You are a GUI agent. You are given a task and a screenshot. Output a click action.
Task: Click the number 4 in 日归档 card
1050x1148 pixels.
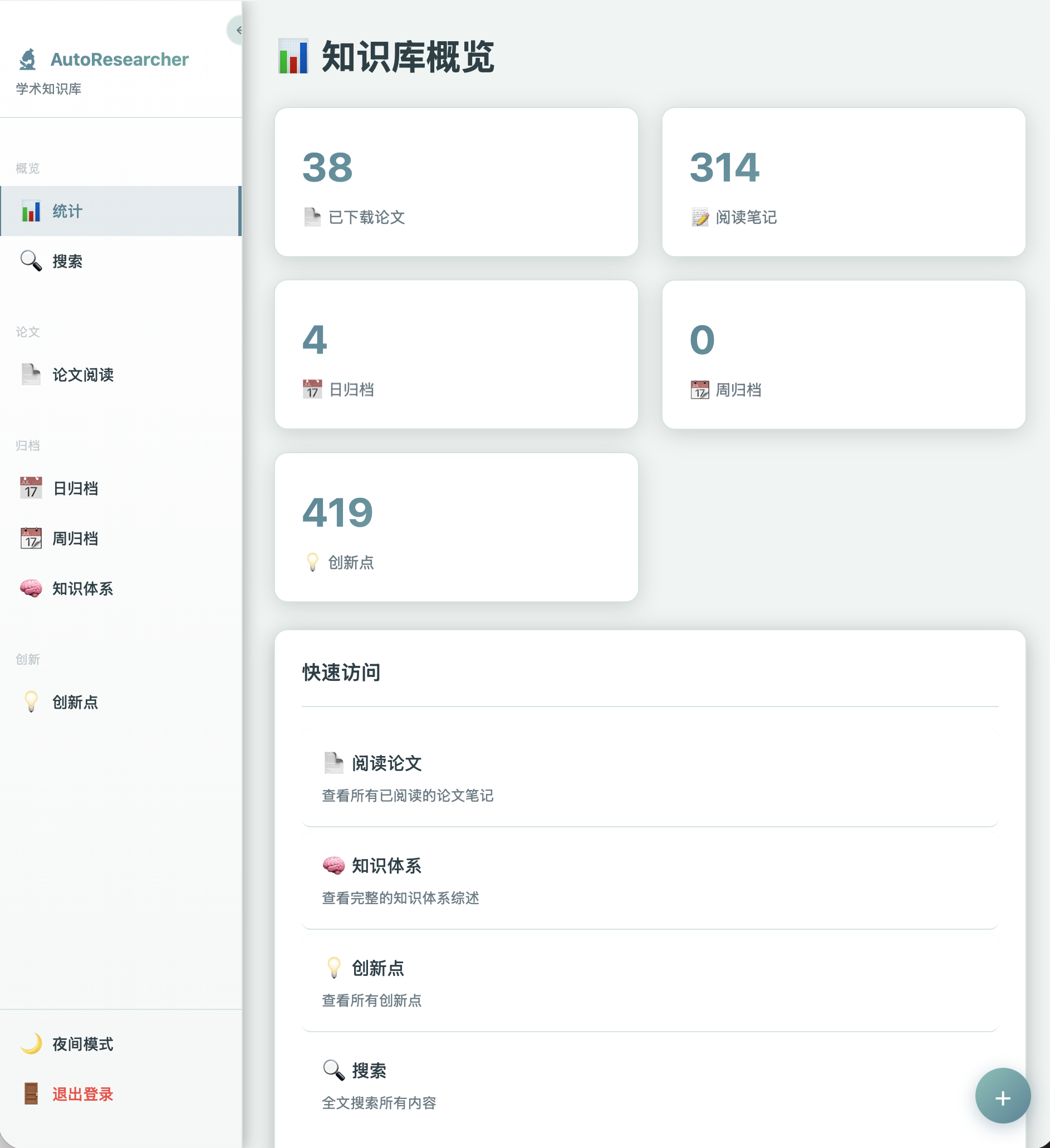tap(315, 340)
